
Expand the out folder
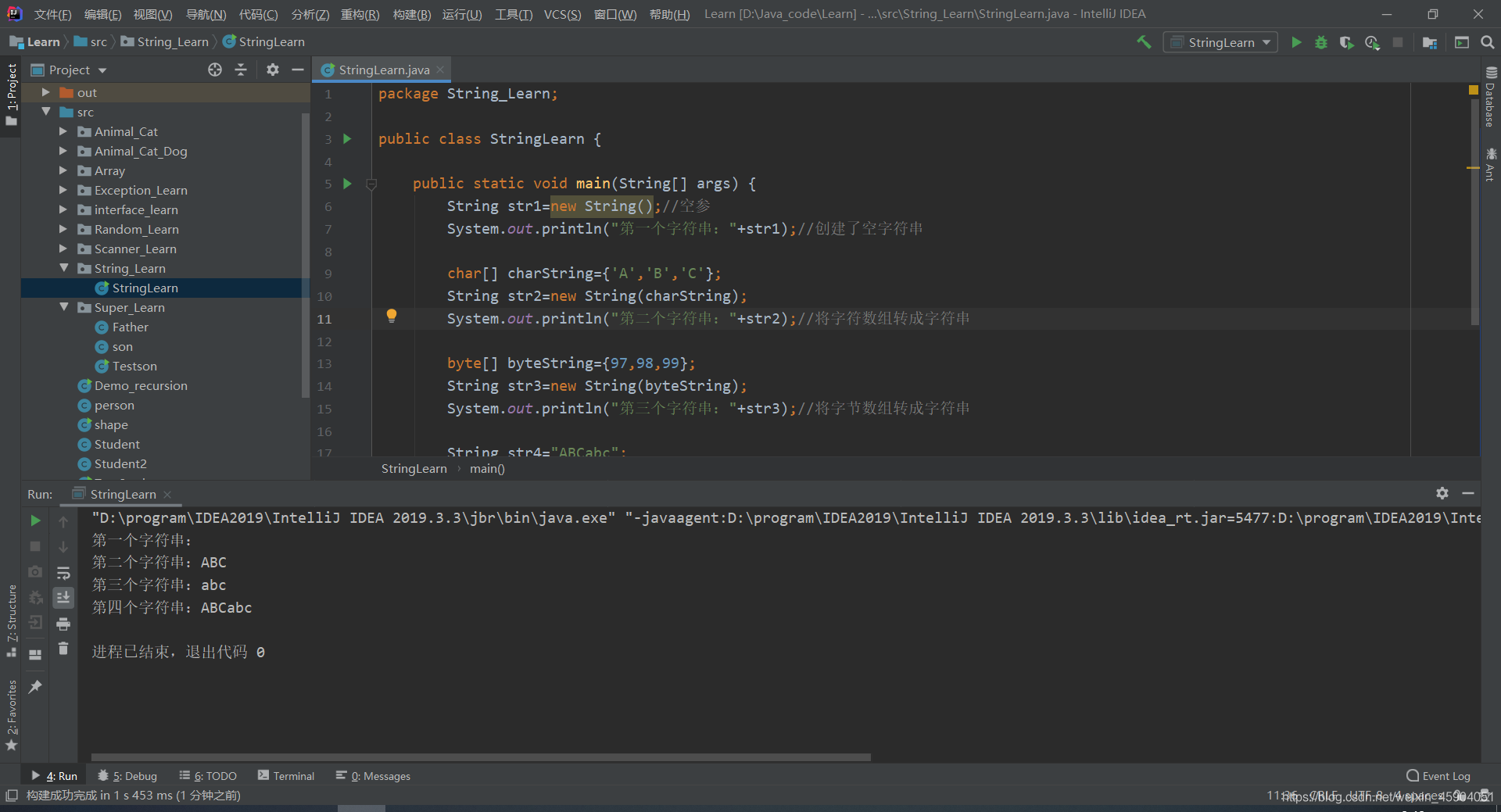46,92
